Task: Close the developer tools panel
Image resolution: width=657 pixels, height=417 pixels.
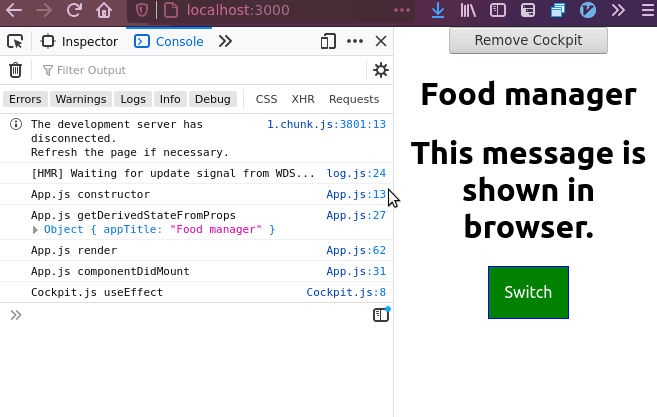Action: pos(381,41)
